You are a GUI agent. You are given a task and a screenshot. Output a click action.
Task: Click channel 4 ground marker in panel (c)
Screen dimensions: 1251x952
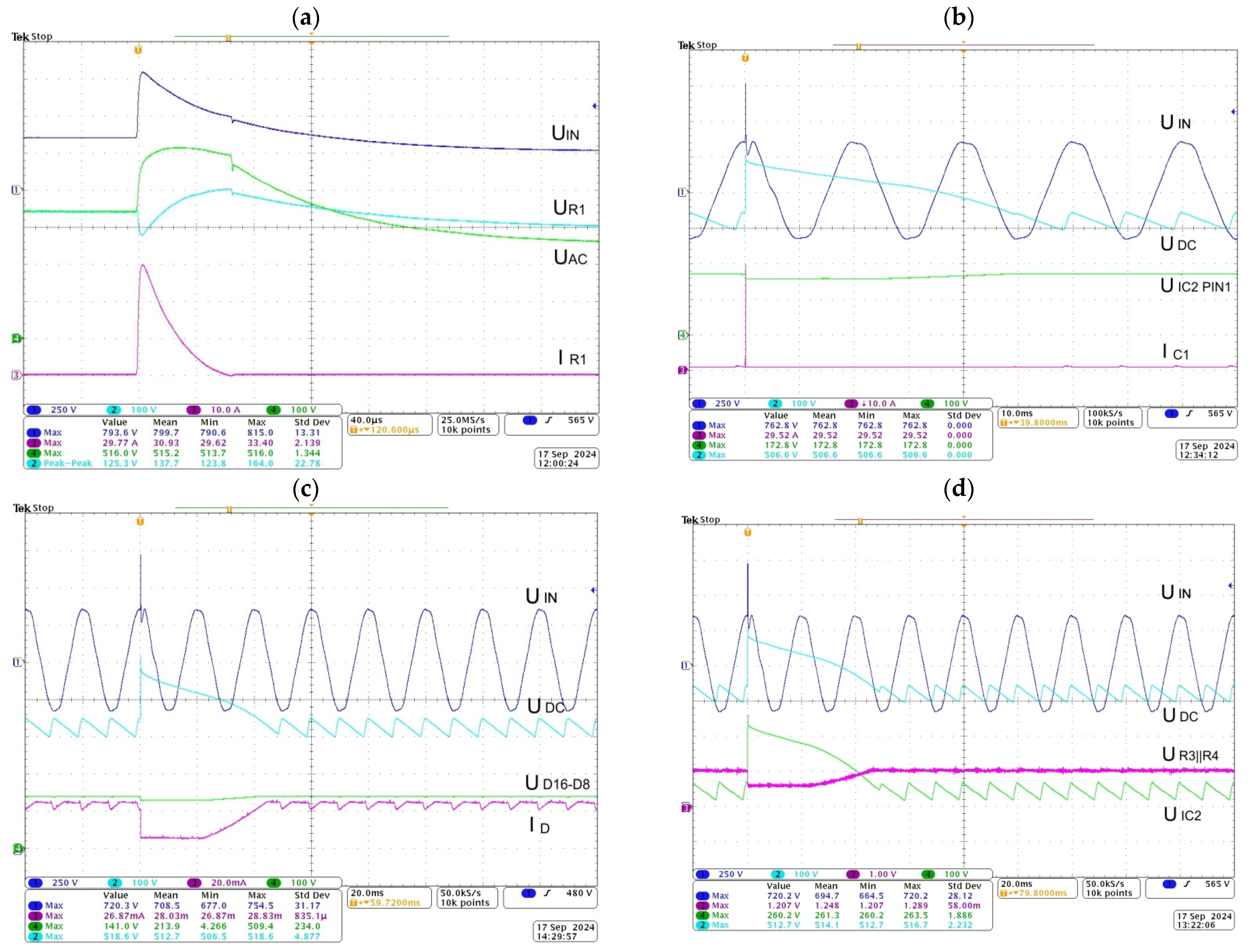coord(18,848)
